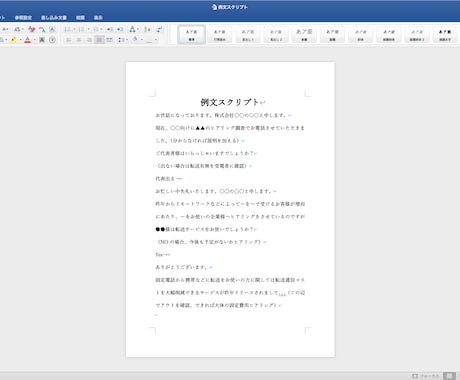Open the 表示 ribbon tab
Image resolution: width=460 pixels, height=380 pixels.
98,18
